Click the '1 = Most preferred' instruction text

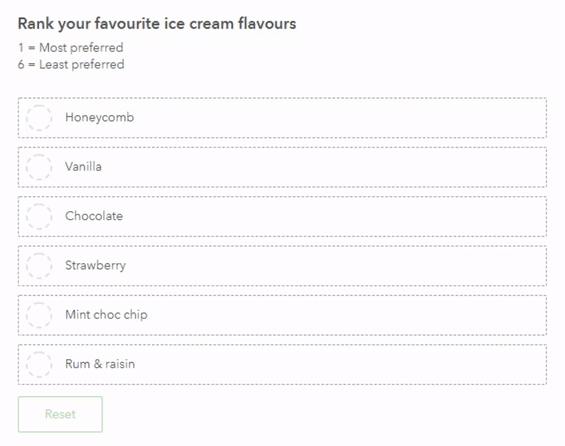coord(71,48)
